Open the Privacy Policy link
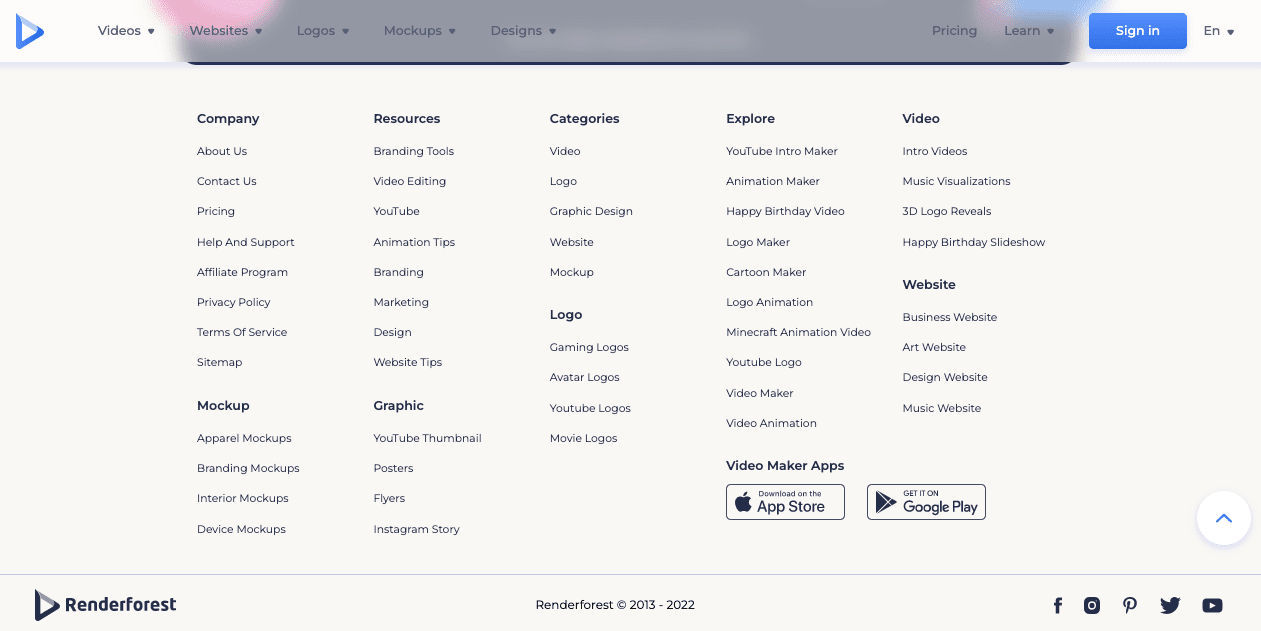Screen dimensions: 1261x631 [x=234, y=302]
